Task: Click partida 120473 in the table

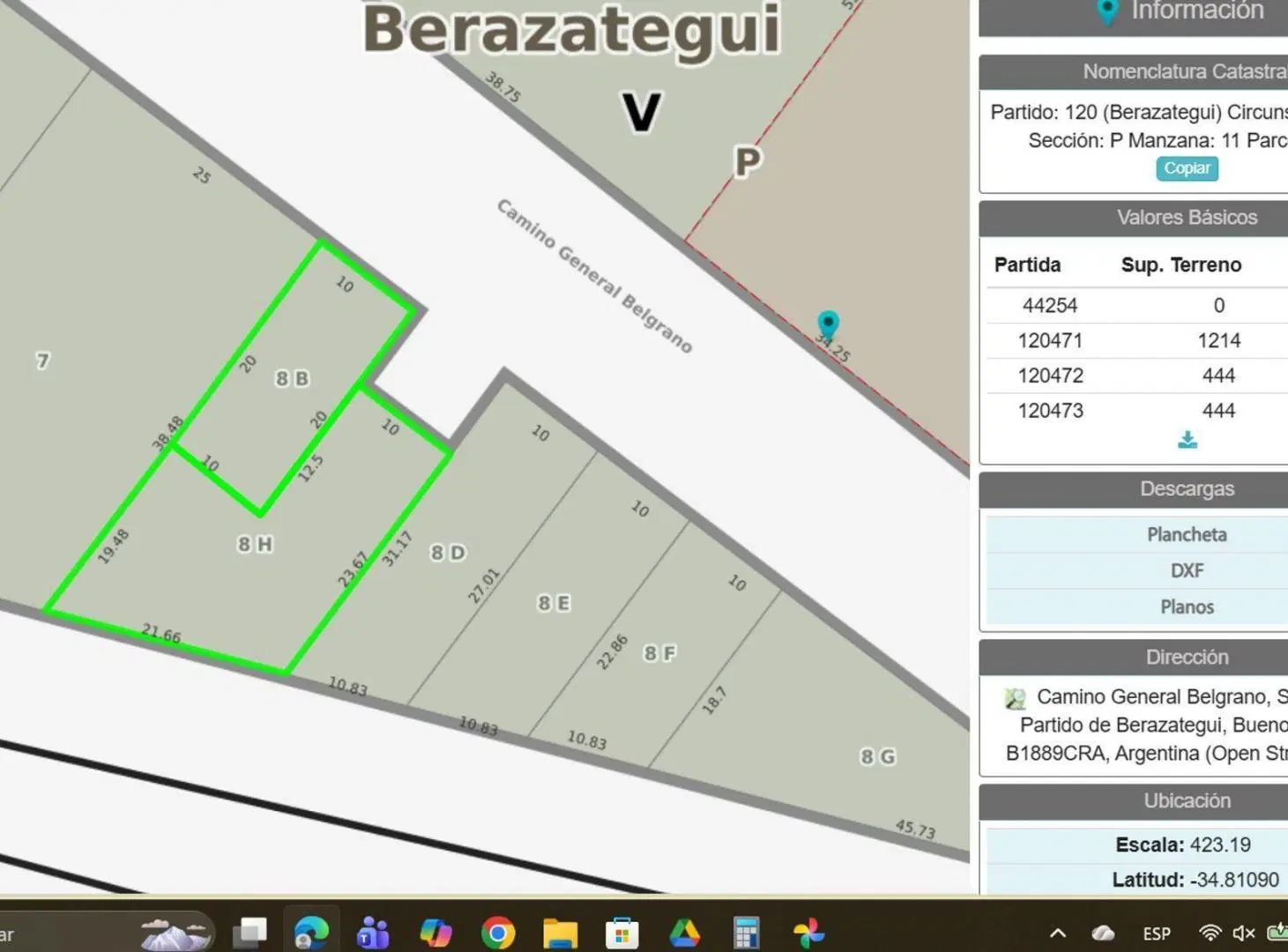Action: pos(1049,410)
